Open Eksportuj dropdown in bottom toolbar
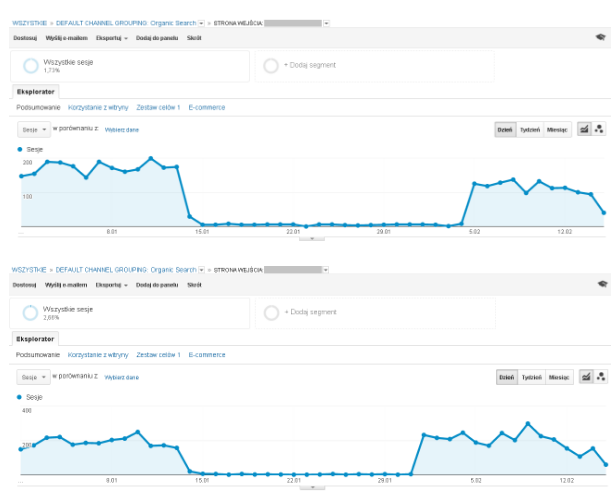This screenshot has height=493, width=616. click(x=112, y=285)
